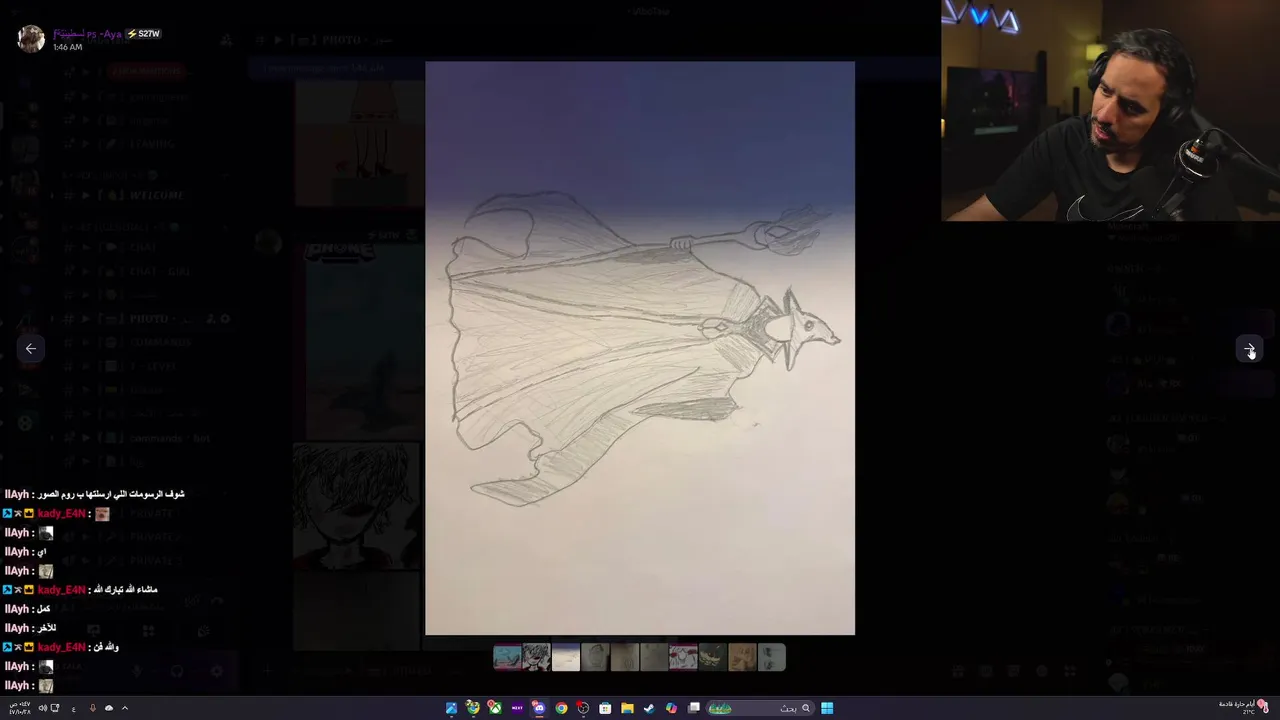Open the Xbox app from the taskbar
This screenshot has width=1280, height=720.
(495, 708)
